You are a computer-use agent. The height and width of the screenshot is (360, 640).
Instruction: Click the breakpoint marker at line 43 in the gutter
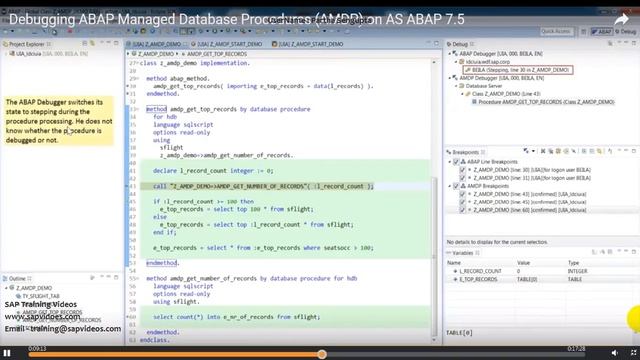tap(127, 186)
